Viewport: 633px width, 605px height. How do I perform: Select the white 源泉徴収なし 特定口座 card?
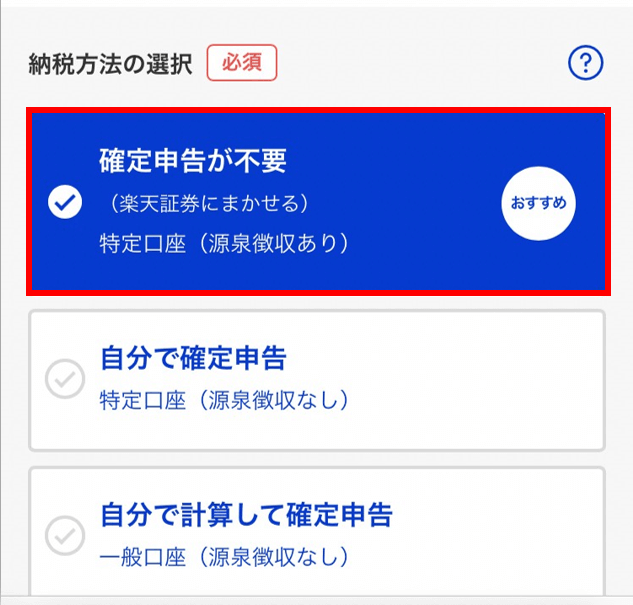pyautogui.click(x=317, y=380)
